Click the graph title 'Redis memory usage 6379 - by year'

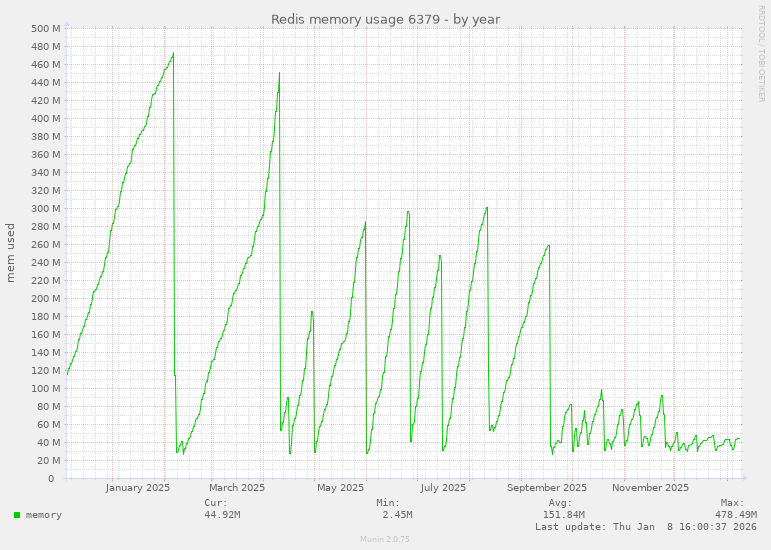coord(386,20)
